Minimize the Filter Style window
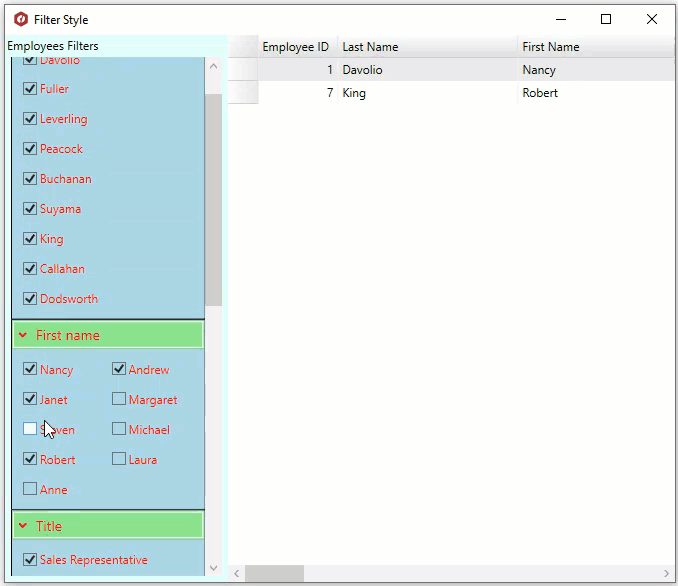 pyautogui.click(x=561, y=19)
